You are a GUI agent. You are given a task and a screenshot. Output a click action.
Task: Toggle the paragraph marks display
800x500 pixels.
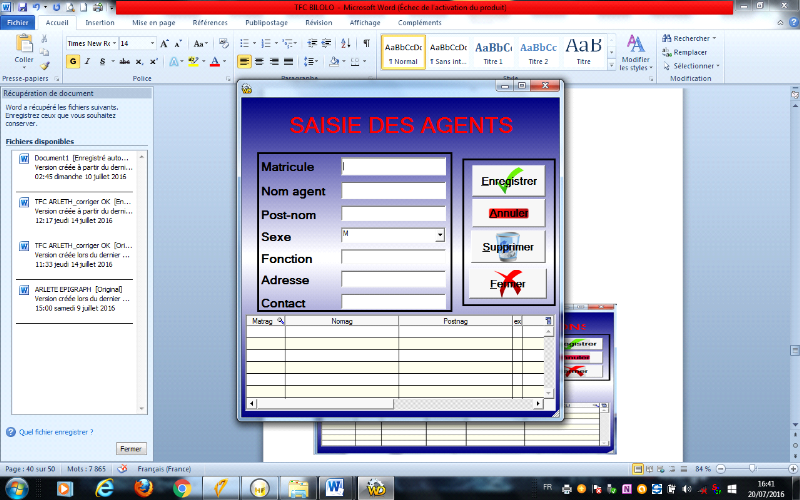(366, 43)
